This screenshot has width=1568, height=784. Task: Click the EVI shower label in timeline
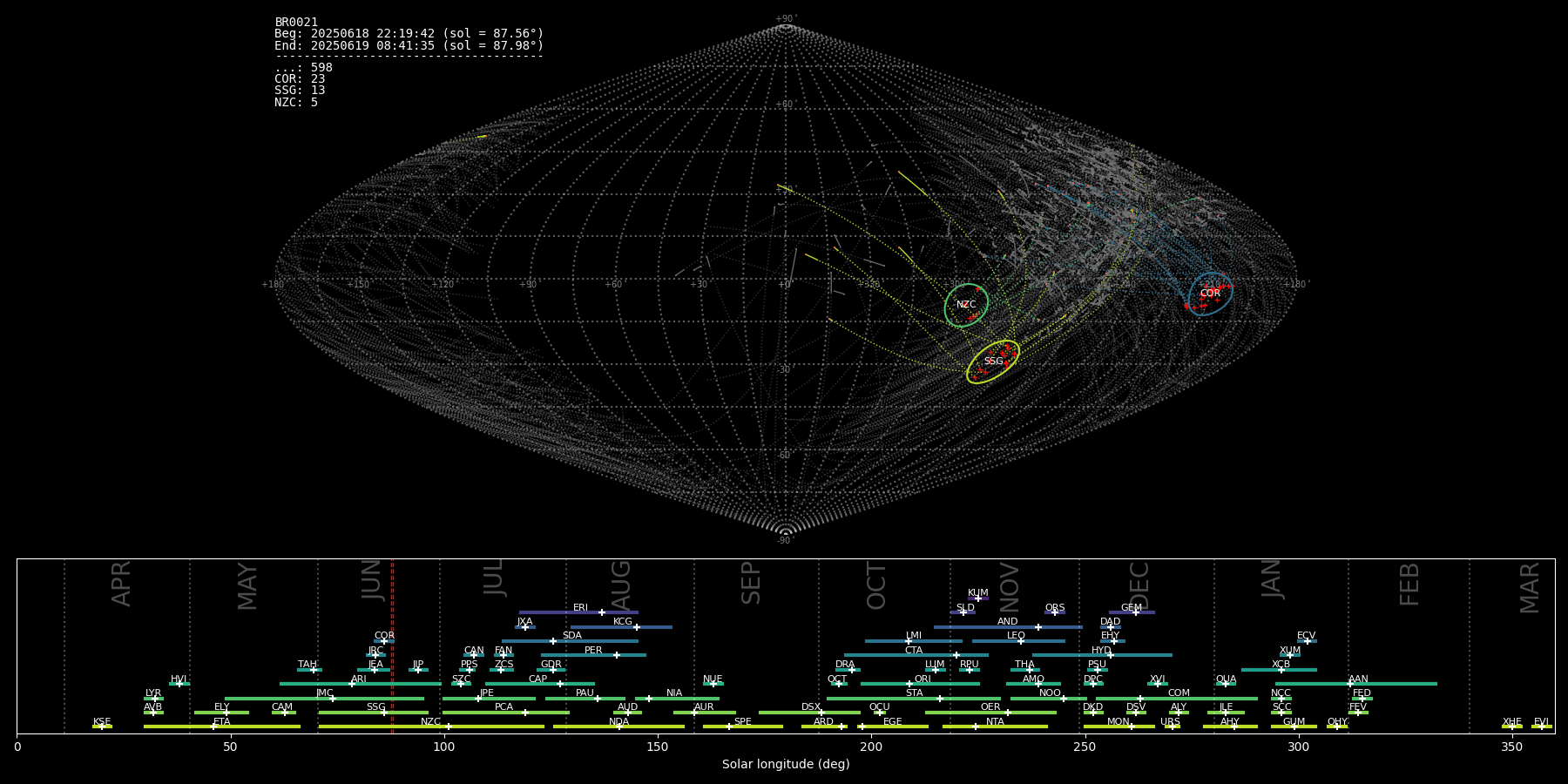(1541, 722)
